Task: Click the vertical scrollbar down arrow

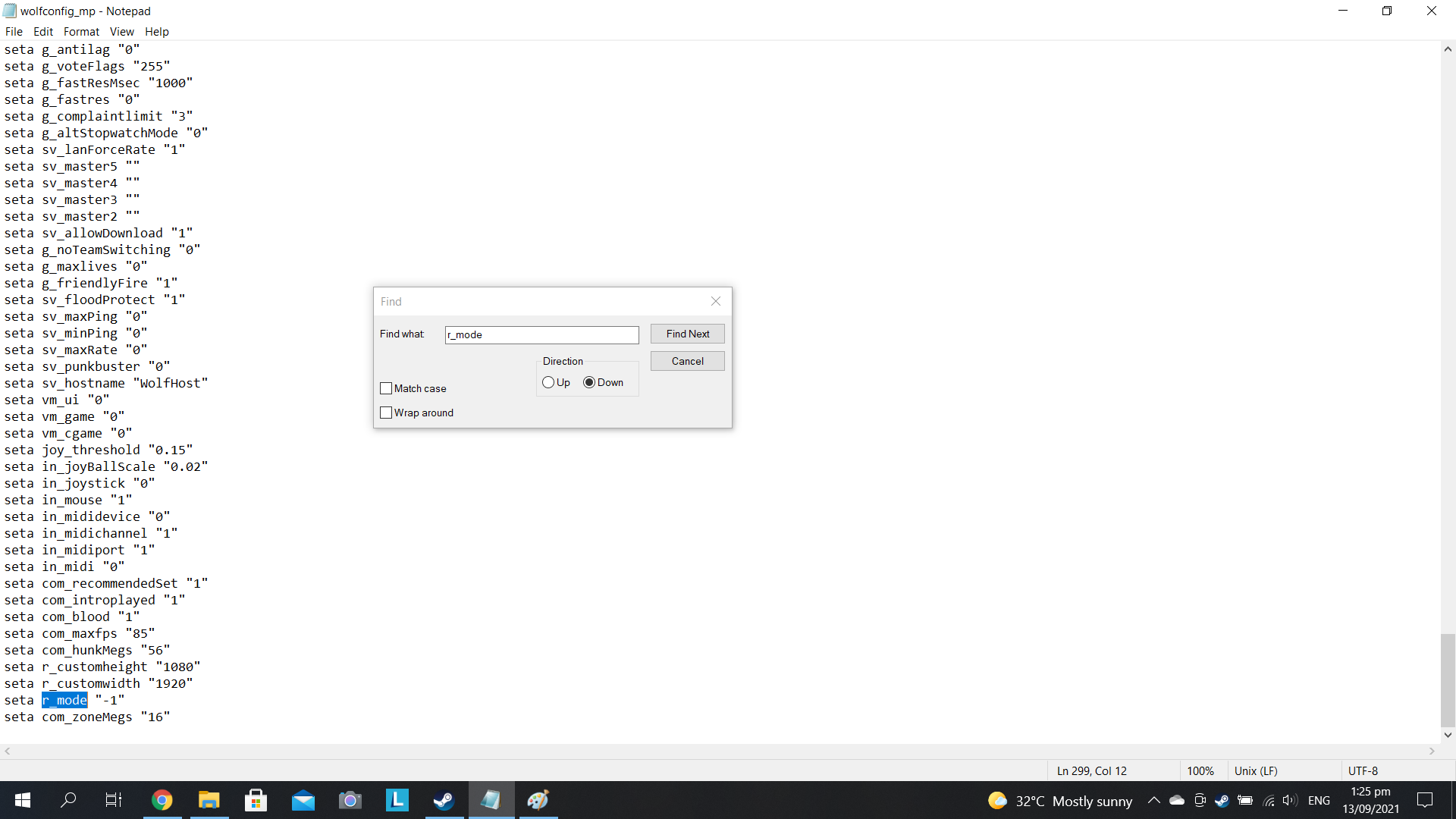Action: [1448, 734]
